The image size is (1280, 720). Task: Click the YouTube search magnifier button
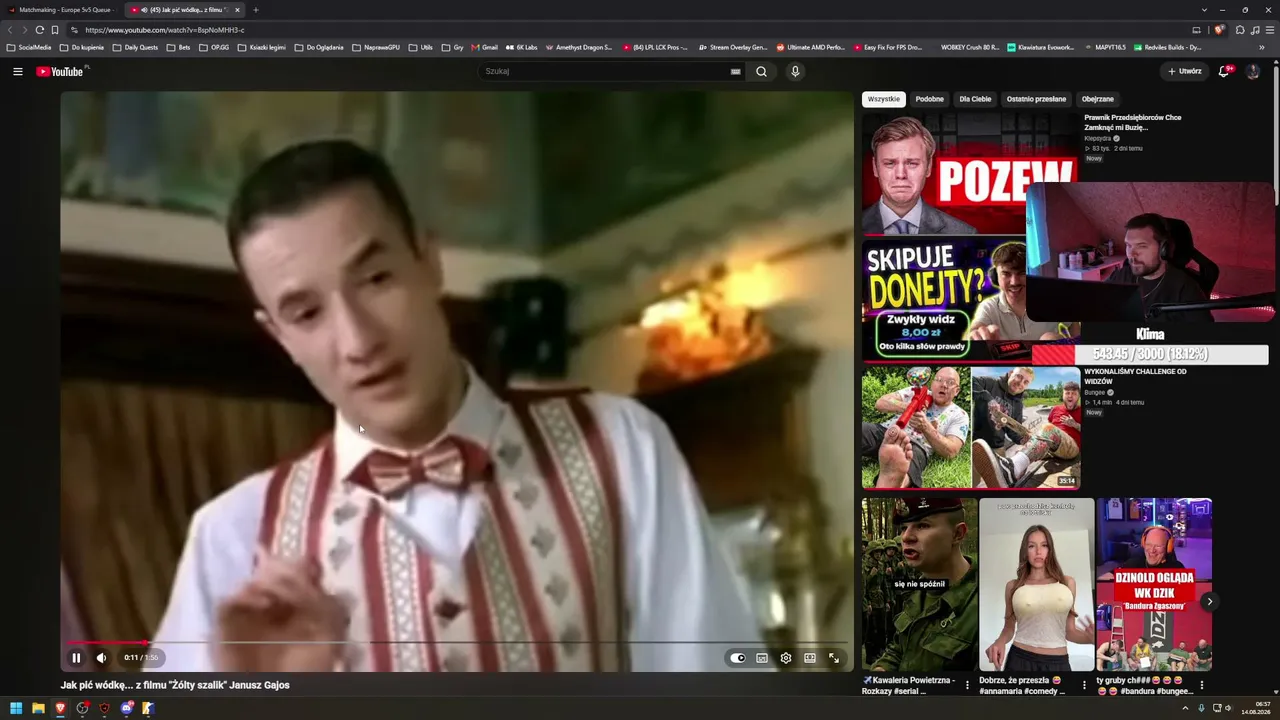click(x=761, y=71)
